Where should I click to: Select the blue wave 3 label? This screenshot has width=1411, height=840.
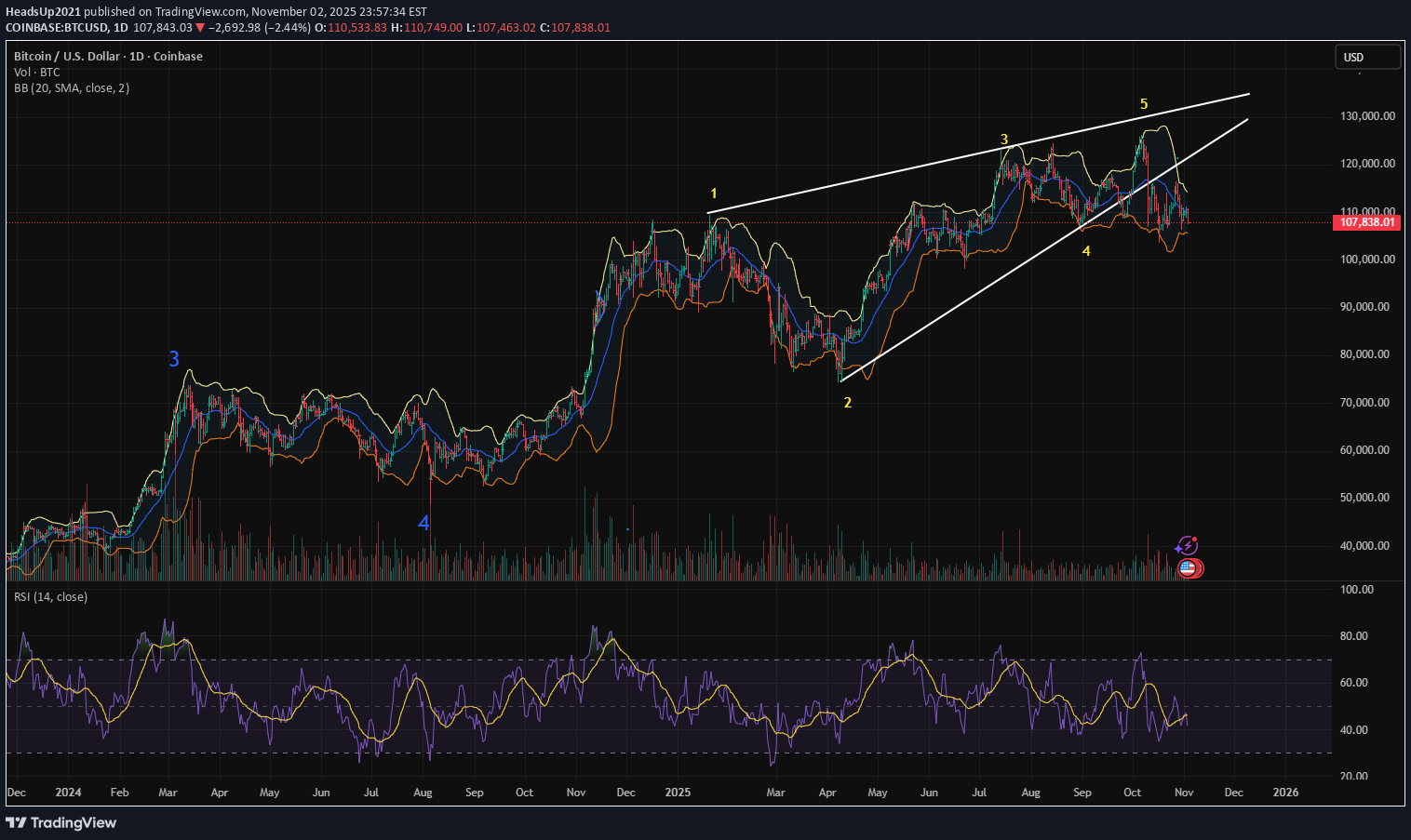pos(174,359)
